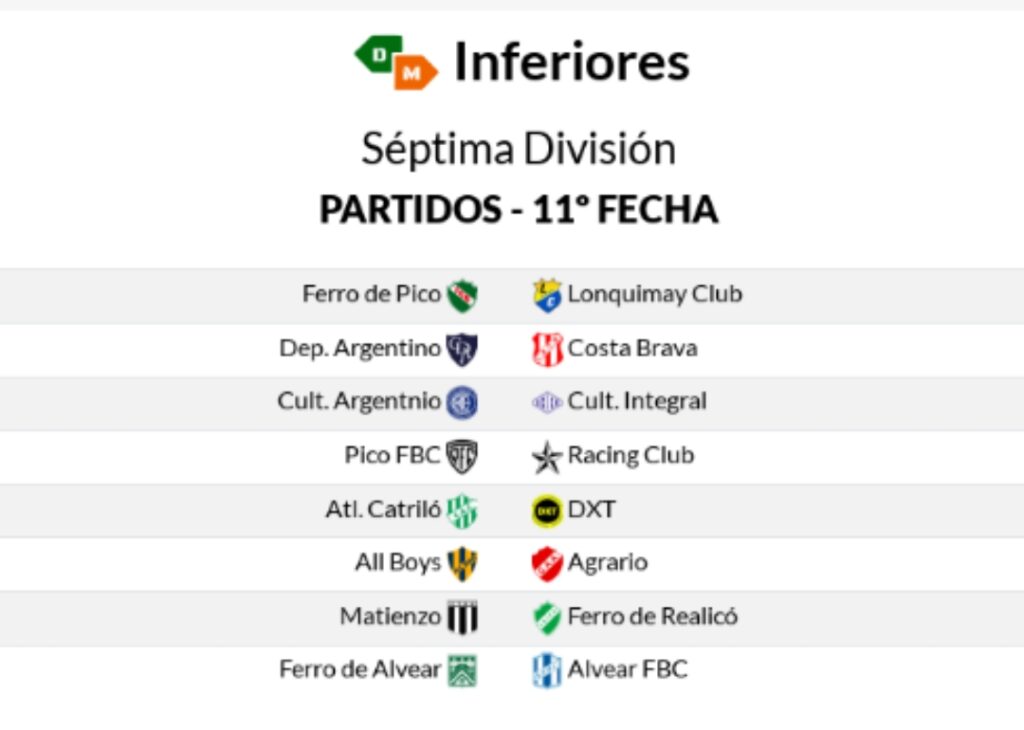1024x730 pixels.
Task: Click the Atl. Catriló green crest
Action: pyautogui.click(x=462, y=510)
